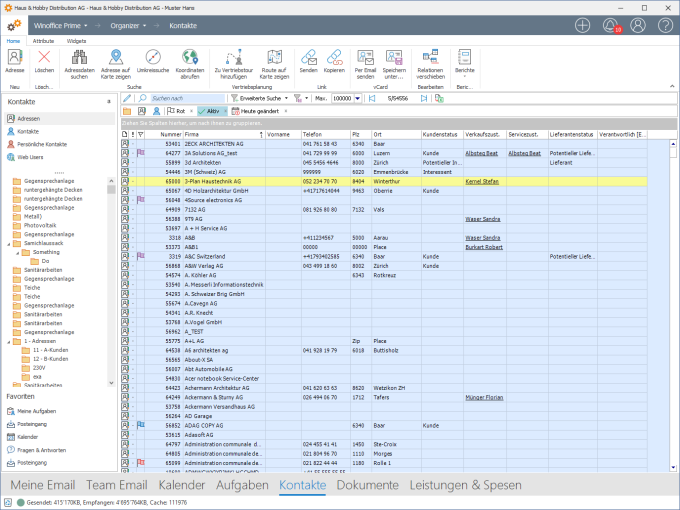Open Organizer dropdown in breadcrumb
Viewport: 680px width, 510px height.
144,26
